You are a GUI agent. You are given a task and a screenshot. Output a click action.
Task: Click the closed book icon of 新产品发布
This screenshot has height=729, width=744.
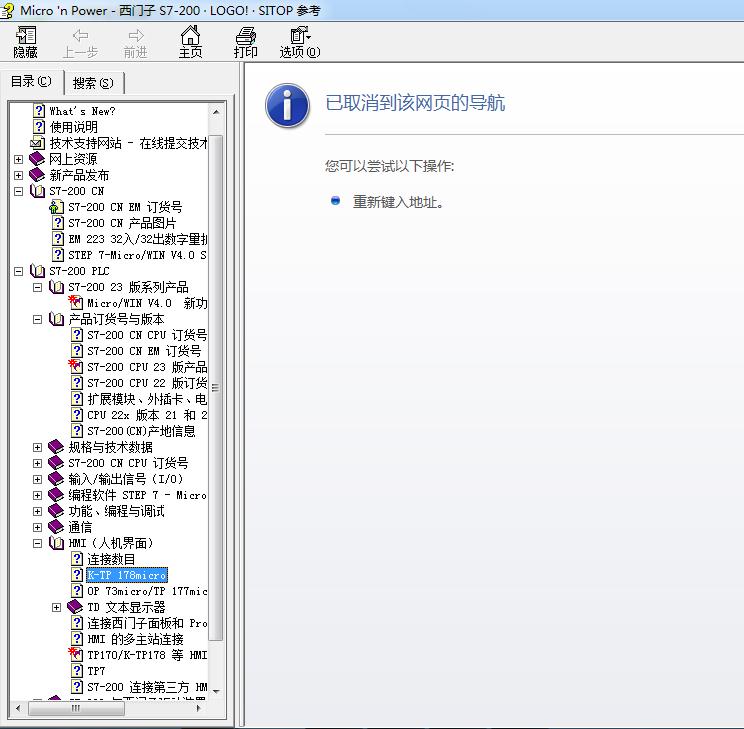coord(37,175)
